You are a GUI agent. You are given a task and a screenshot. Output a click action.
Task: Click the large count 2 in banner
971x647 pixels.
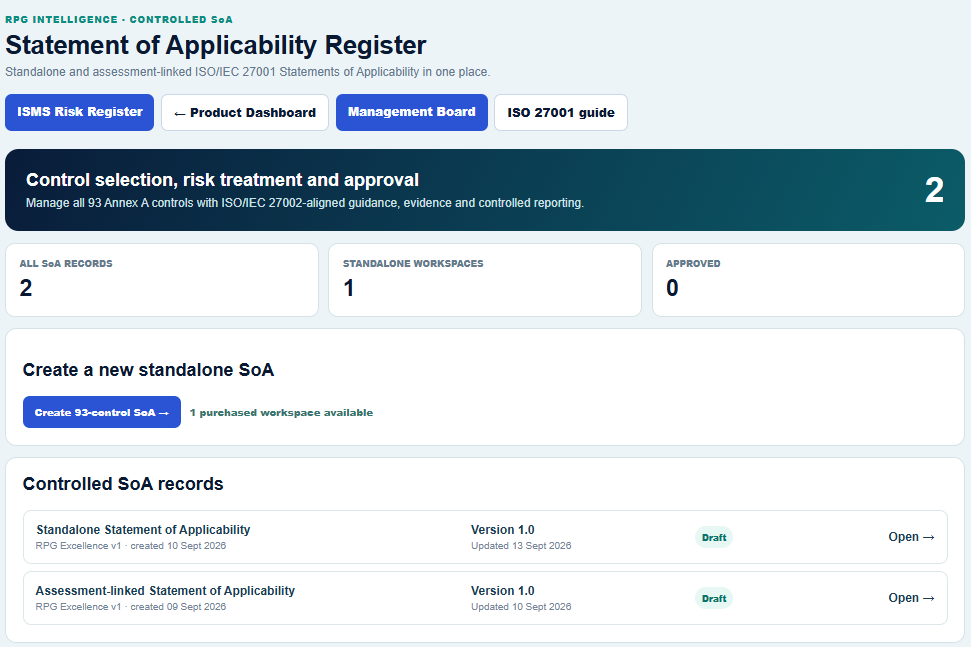tap(934, 190)
